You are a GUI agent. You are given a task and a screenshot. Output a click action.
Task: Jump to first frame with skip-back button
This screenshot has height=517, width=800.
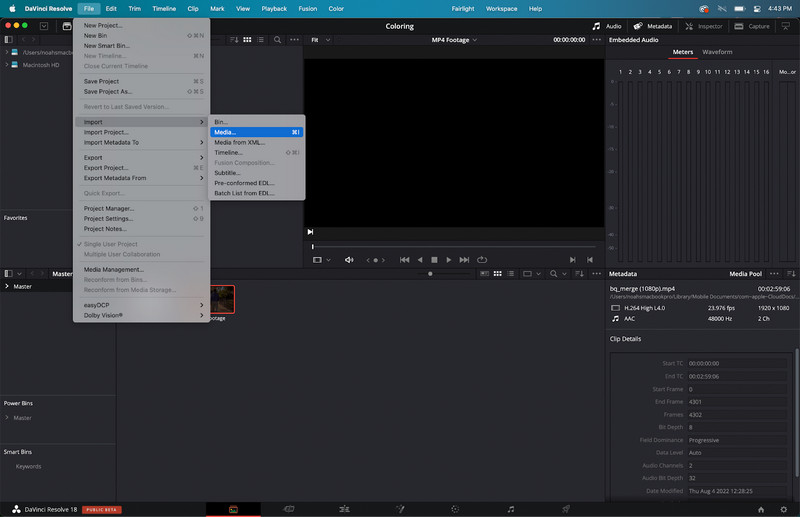(x=405, y=260)
